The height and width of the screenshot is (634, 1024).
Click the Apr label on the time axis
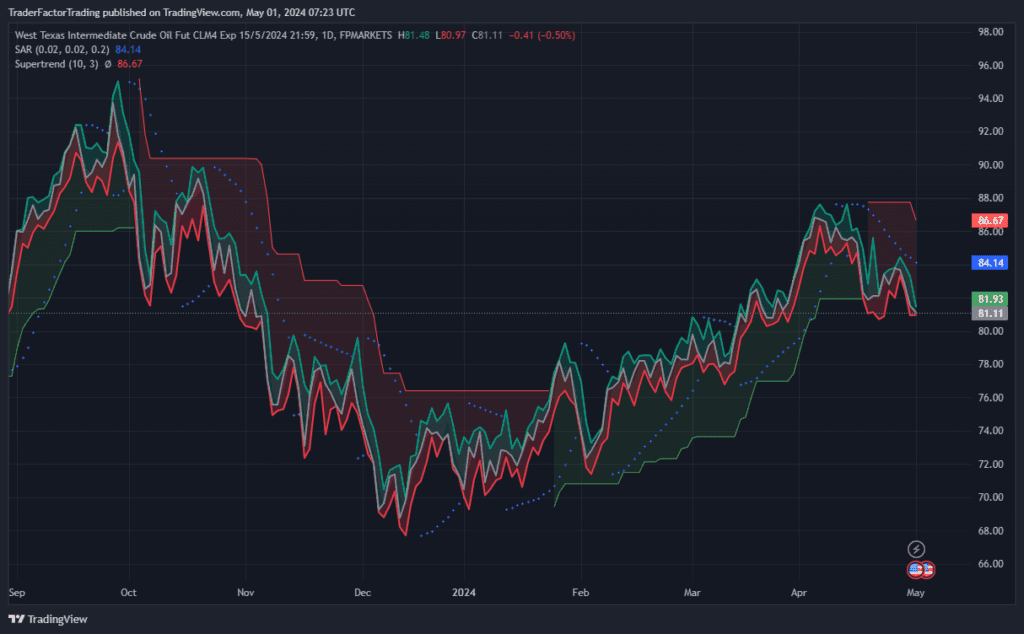click(799, 593)
